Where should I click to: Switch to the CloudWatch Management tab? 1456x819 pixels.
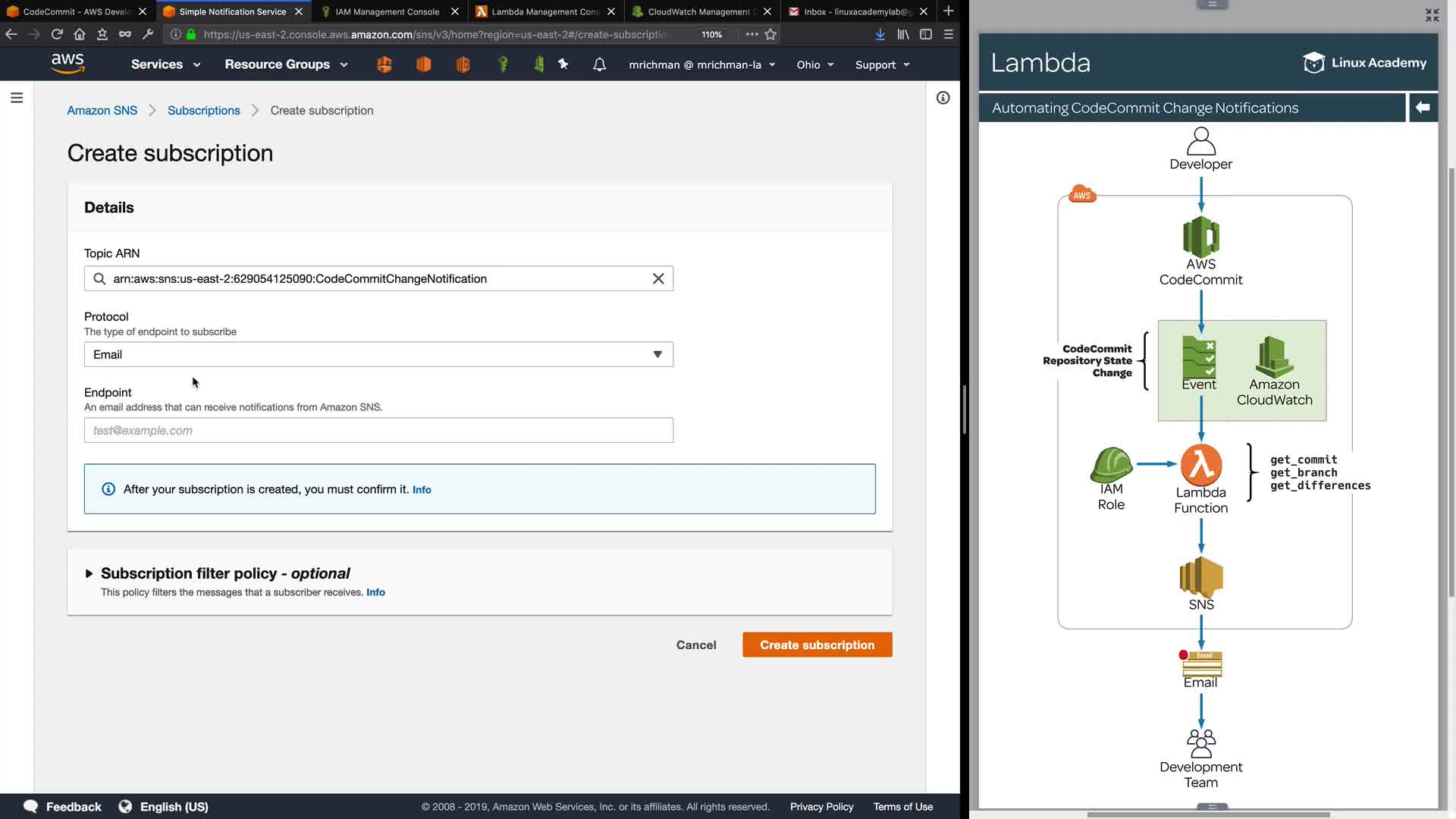tap(698, 11)
